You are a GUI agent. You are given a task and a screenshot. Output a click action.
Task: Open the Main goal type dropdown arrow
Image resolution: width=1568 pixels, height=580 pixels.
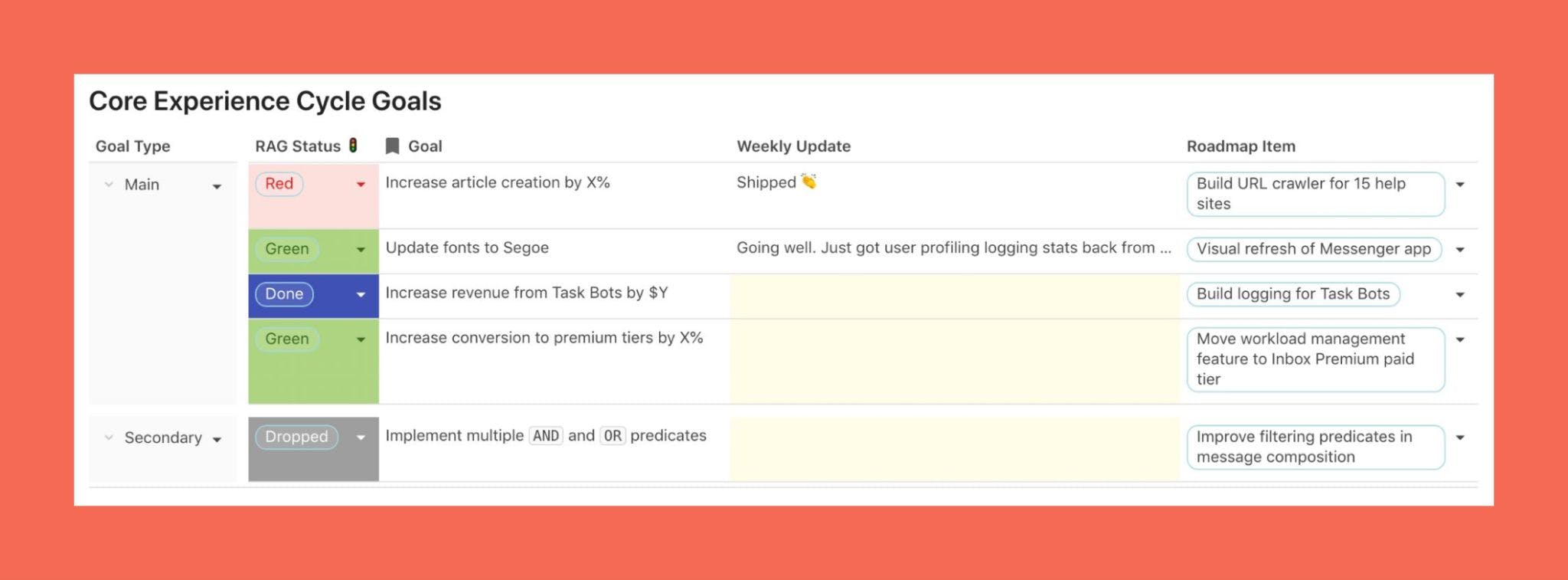[217, 186]
